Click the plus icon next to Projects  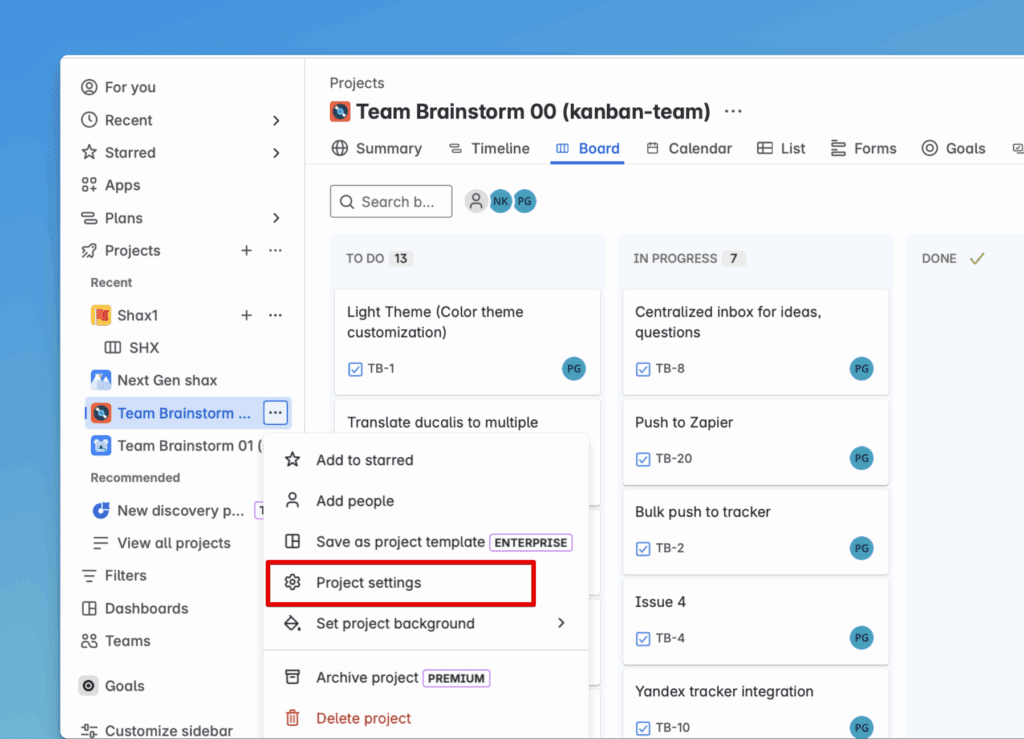pos(246,251)
